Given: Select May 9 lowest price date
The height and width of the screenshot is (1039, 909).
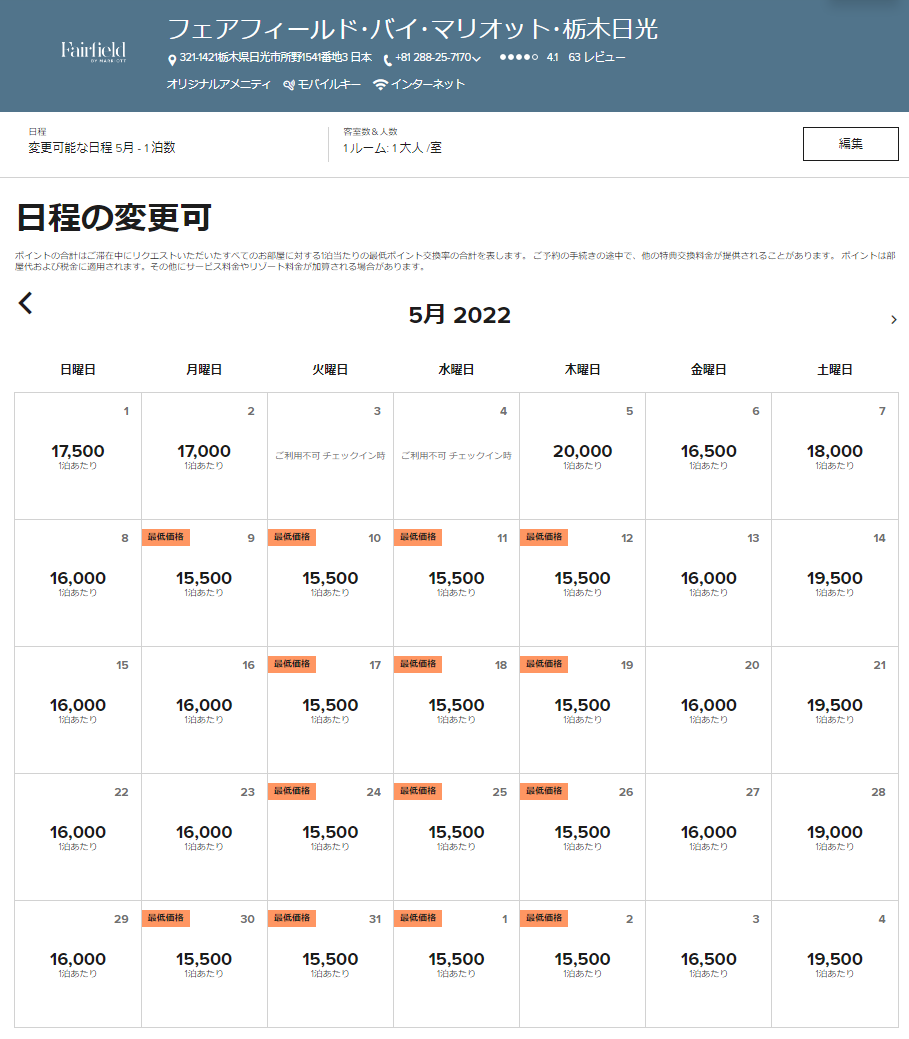Looking at the screenshot, I should click(204, 582).
